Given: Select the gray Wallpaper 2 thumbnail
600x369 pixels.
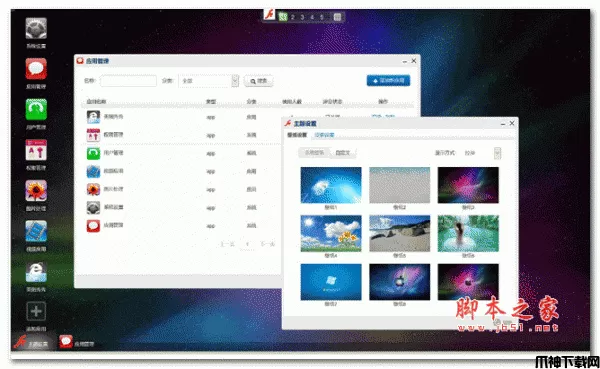Looking at the screenshot, I should [x=399, y=185].
